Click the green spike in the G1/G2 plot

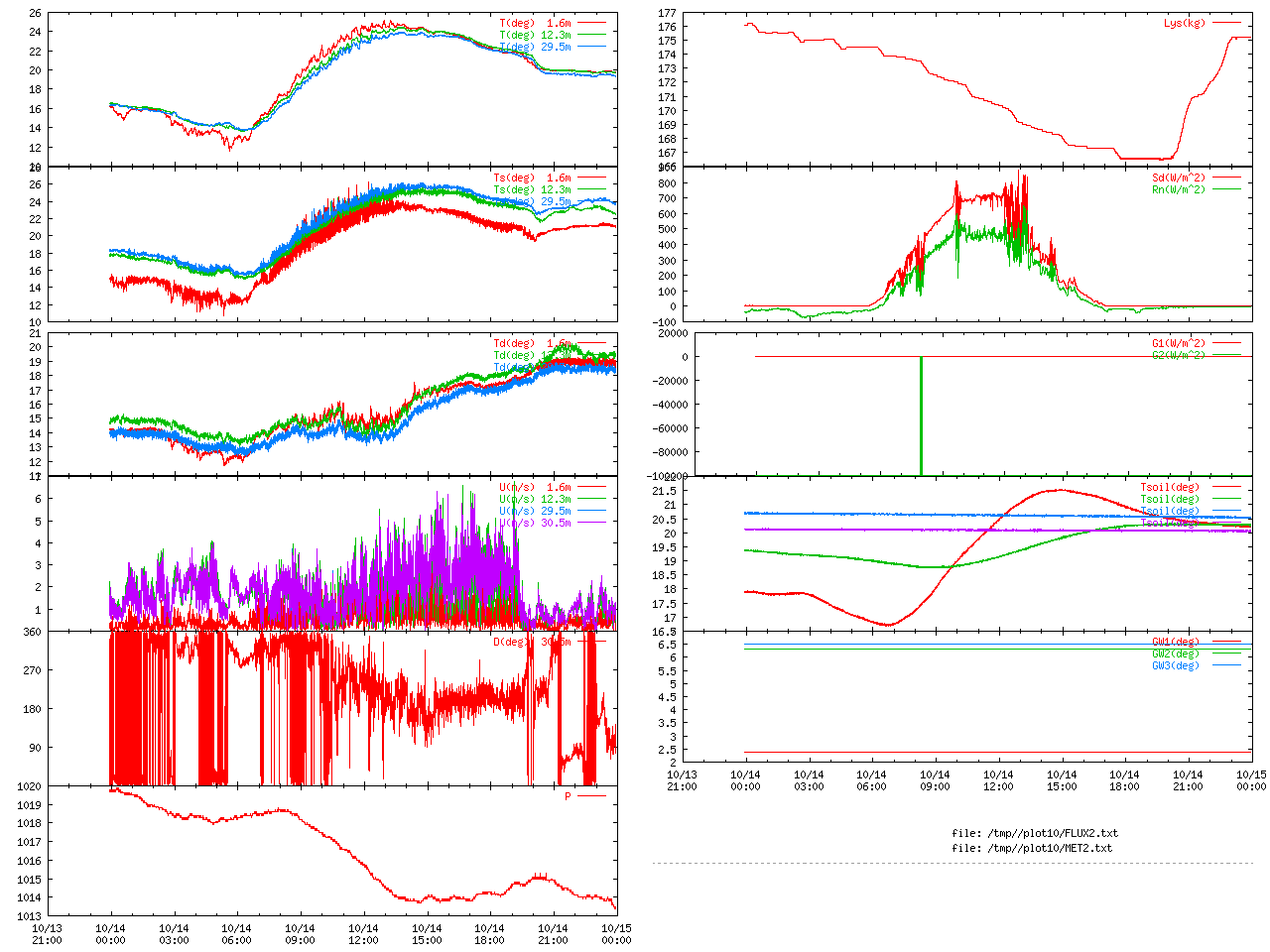pyautogui.click(x=921, y=416)
